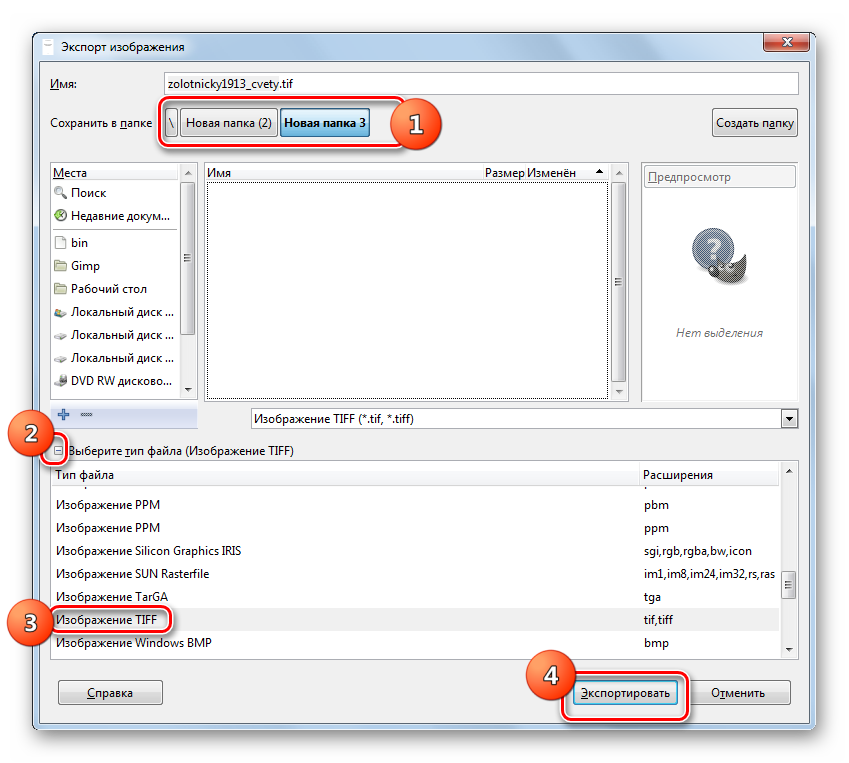Image resolution: width=849 pixels, height=763 pixels.
Task: Open the DVD RW drive in Places
Action: click(116, 381)
